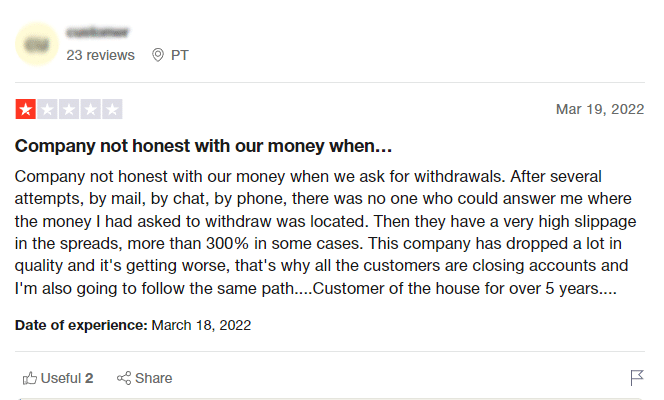Click the useful count number 2
This screenshot has width=664, height=400.
click(89, 378)
